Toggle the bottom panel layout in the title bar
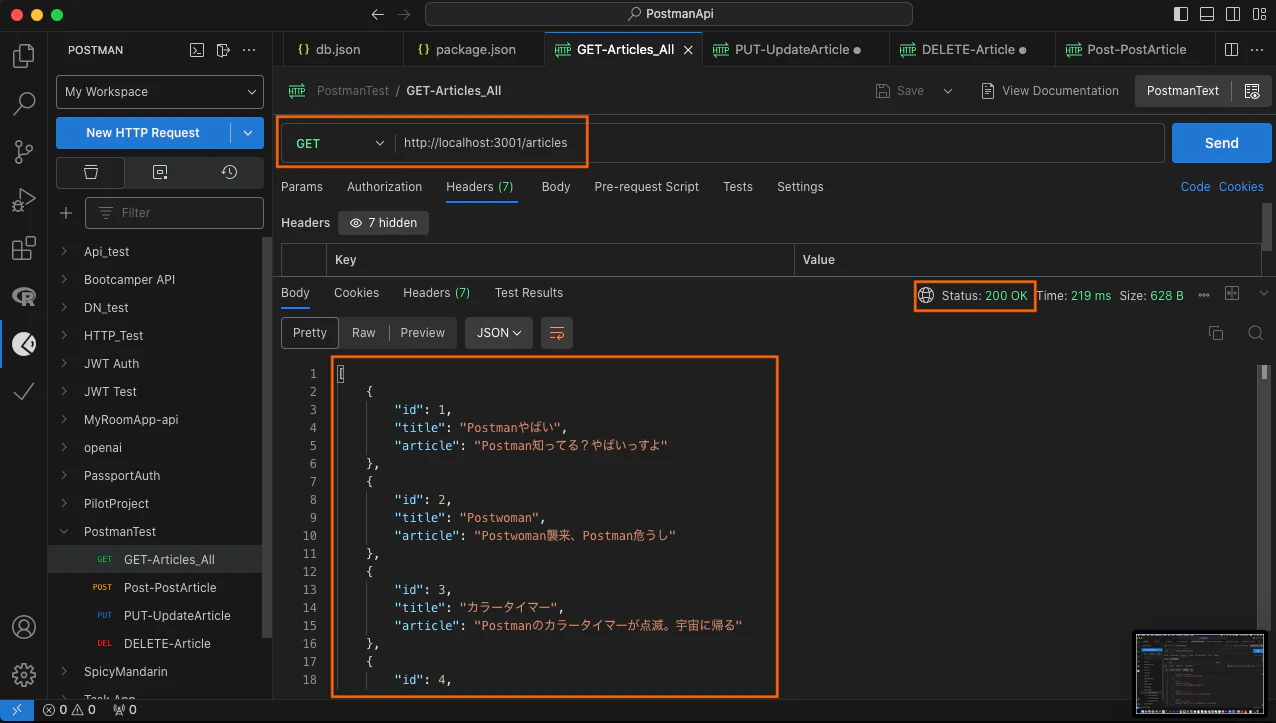Screen dimensions: 1276x723 coord(1208,14)
